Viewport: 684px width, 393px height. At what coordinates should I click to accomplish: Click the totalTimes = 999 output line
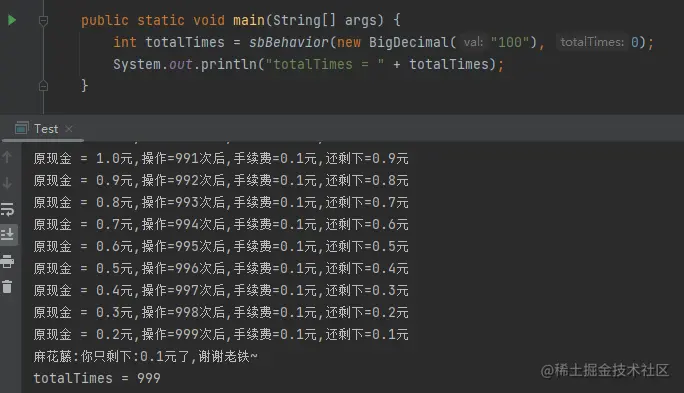point(97,378)
